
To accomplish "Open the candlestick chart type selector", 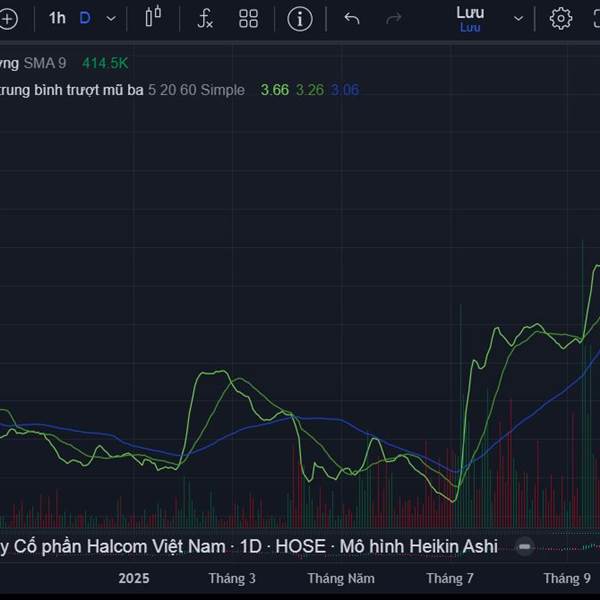I will pos(153,17).
